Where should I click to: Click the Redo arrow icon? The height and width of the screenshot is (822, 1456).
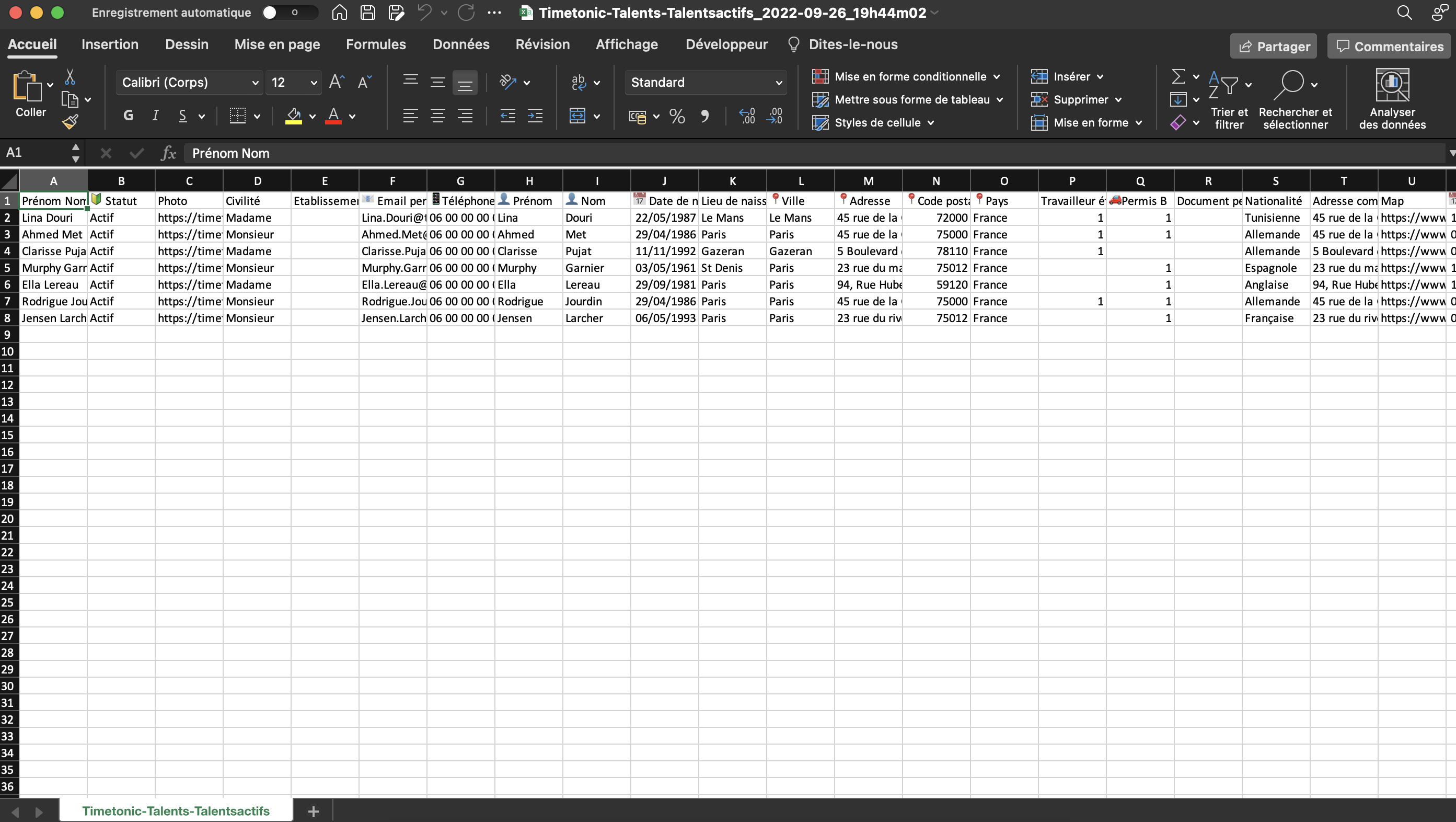pyautogui.click(x=466, y=13)
